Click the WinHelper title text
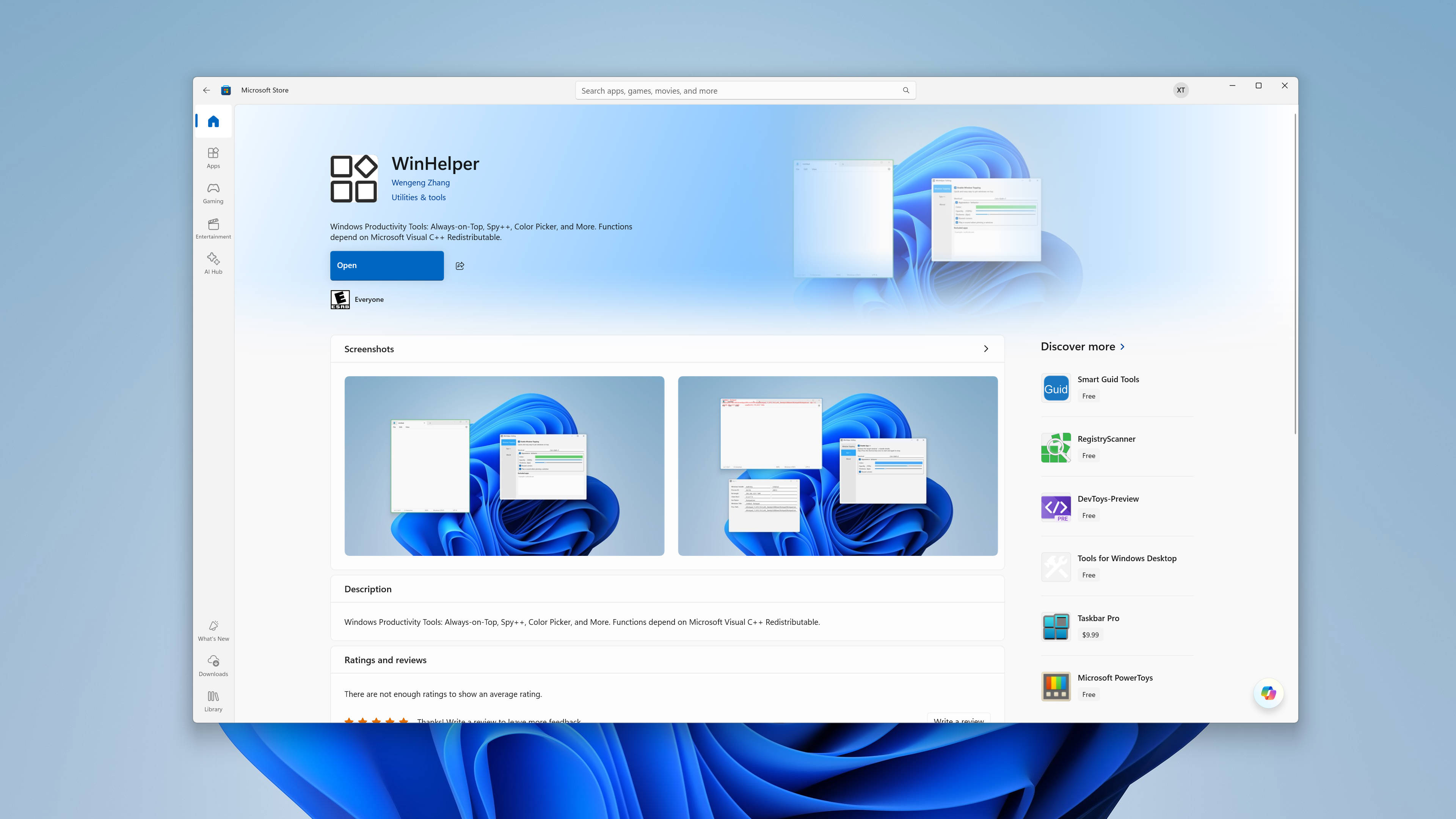This screenshot has height=819, width=1456. click(435, 163)
